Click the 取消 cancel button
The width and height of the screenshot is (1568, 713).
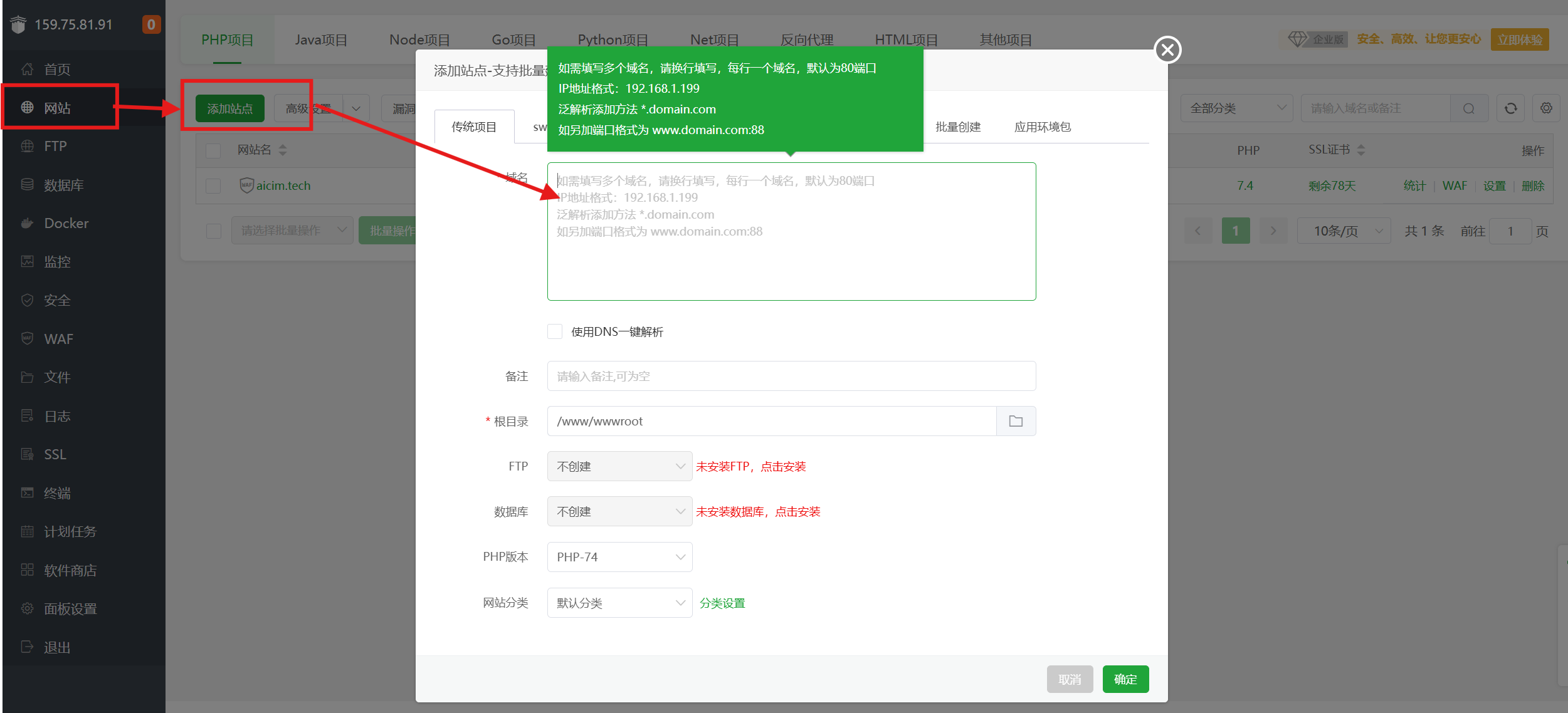tap(1070, 679)
